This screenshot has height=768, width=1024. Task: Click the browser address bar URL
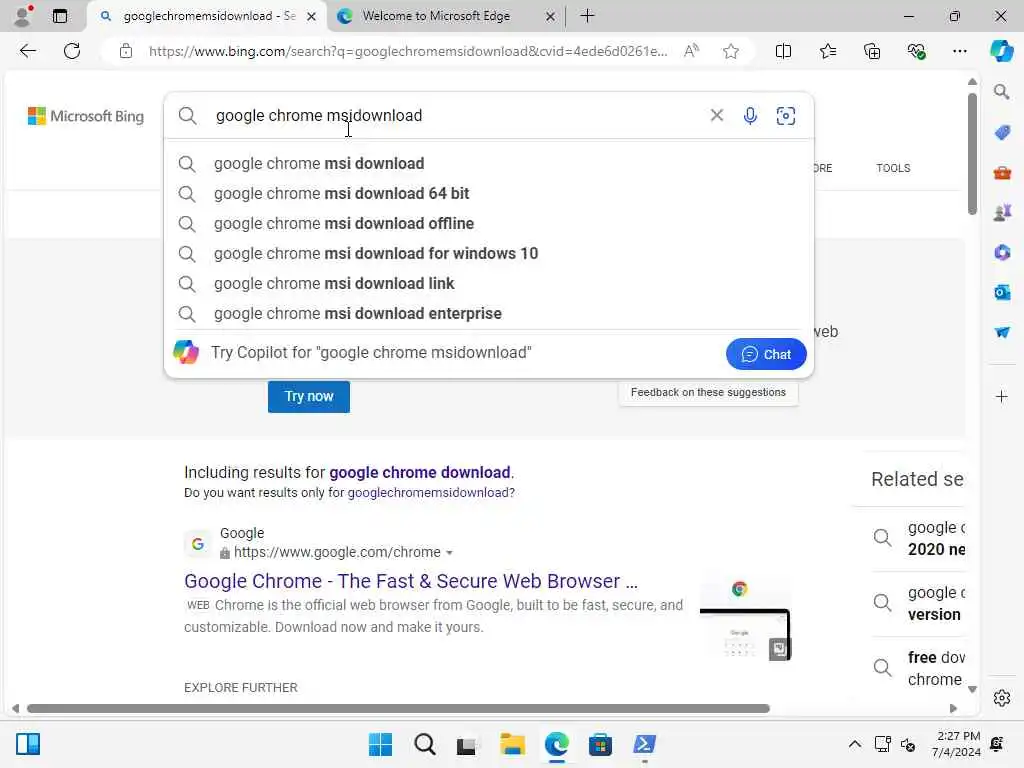coord(408,51)
